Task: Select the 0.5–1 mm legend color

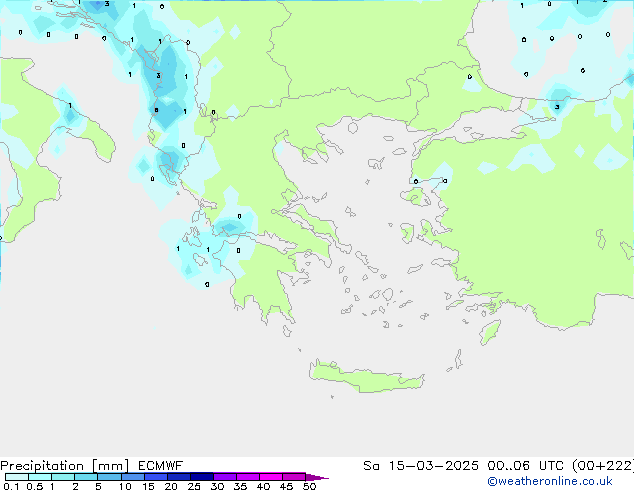Action: pos(40,477)
